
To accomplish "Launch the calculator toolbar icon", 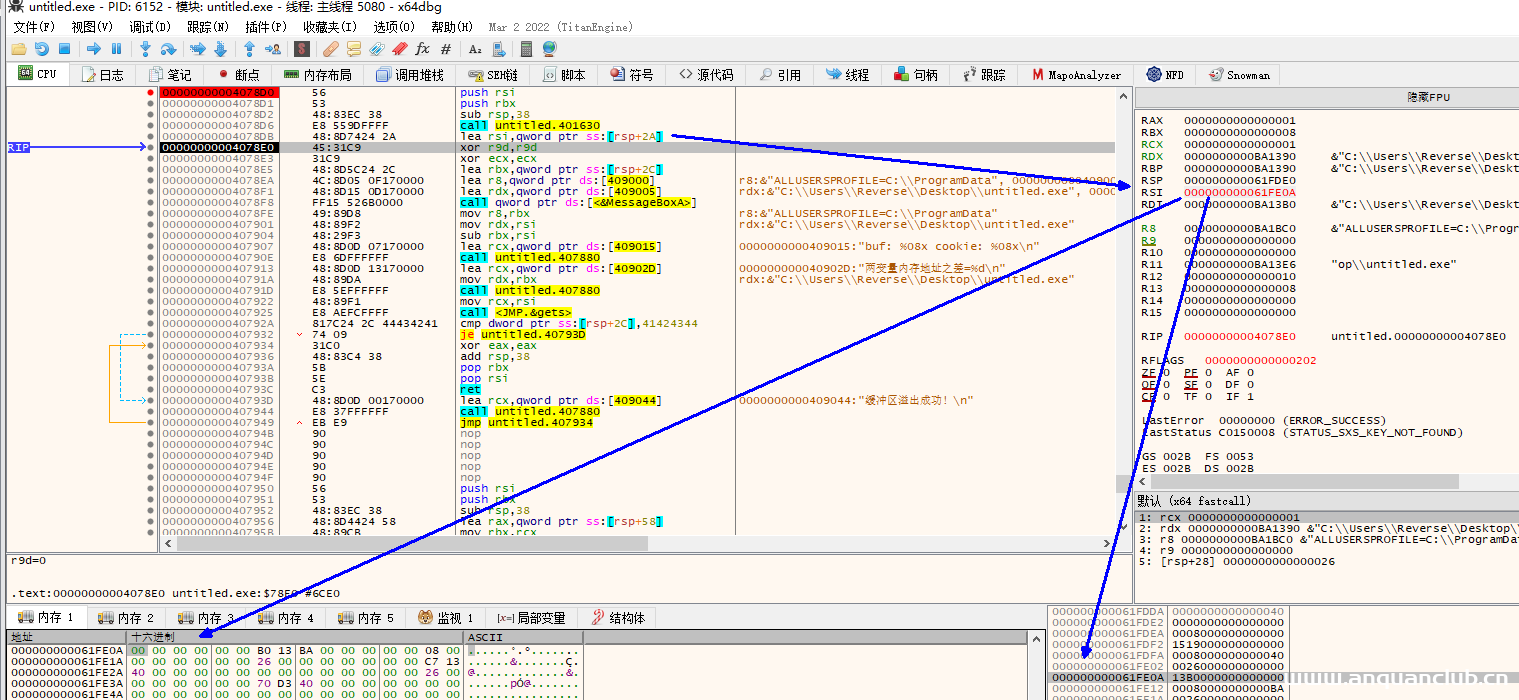I will click(x=526, y=49).
